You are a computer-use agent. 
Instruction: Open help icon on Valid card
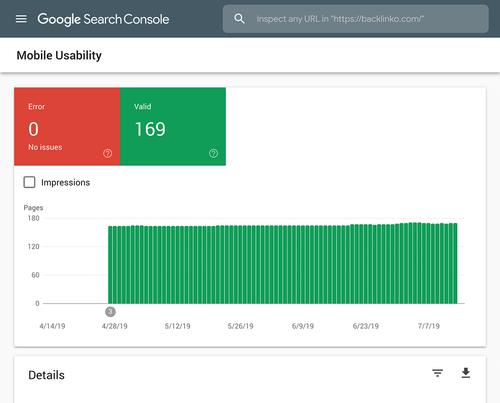213,153
